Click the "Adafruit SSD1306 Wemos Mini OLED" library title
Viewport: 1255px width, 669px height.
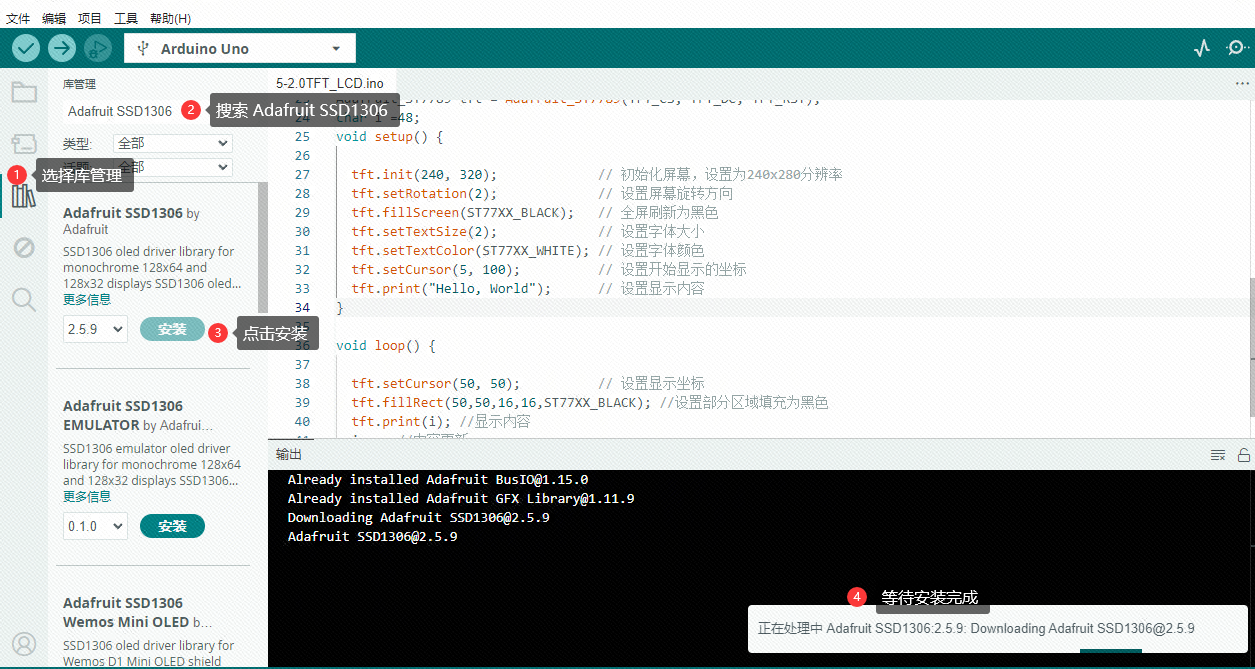tap(138, 612)
